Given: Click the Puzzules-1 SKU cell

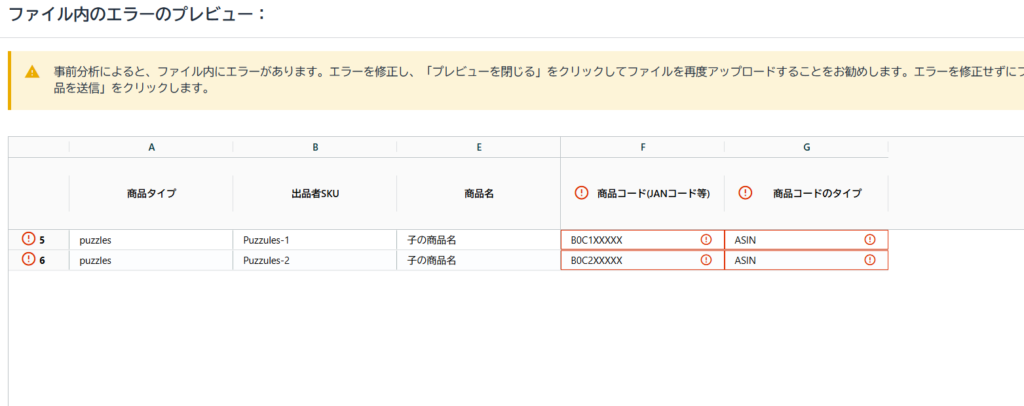Looking at the screenshot, I should pos(315,240).
